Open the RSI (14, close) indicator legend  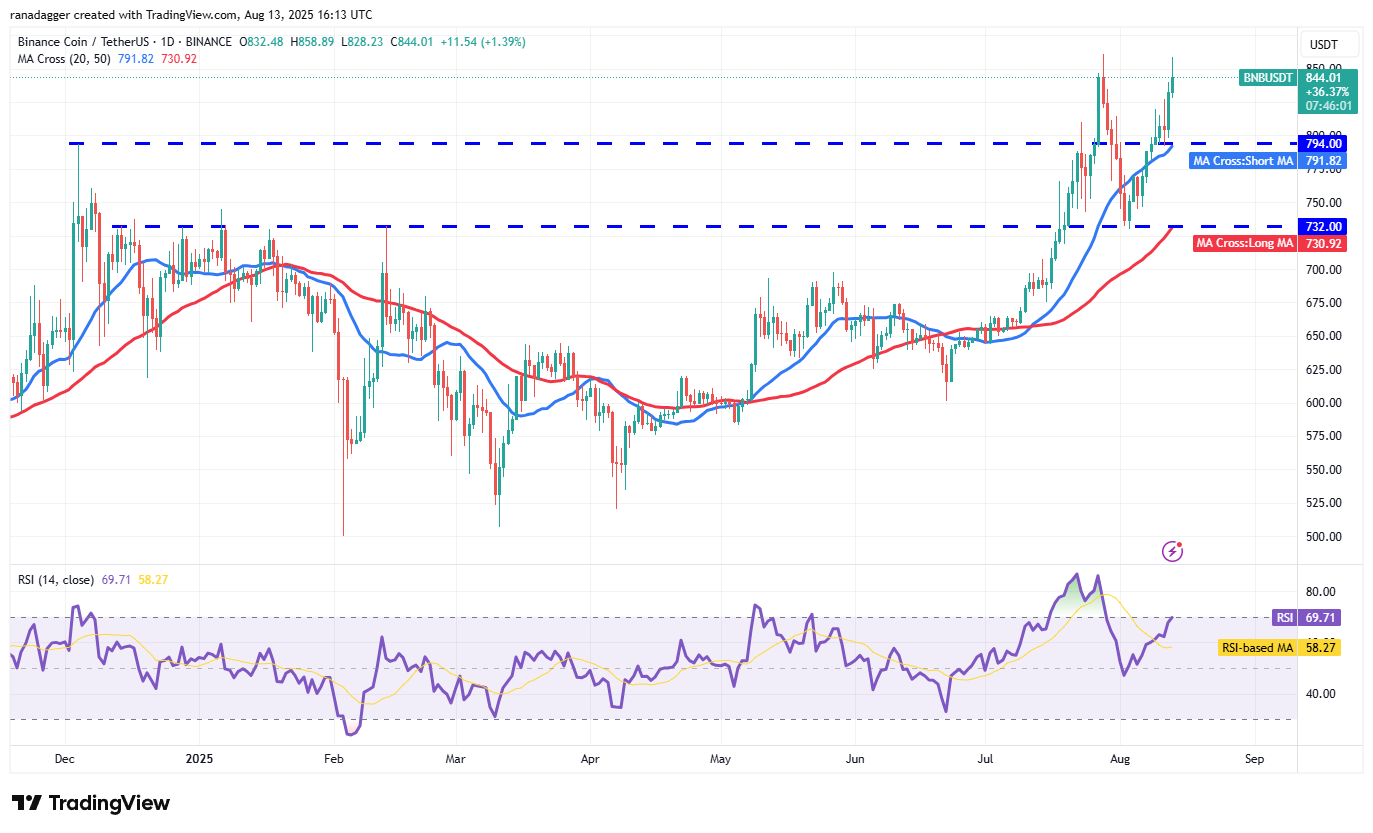pos(56,580)
